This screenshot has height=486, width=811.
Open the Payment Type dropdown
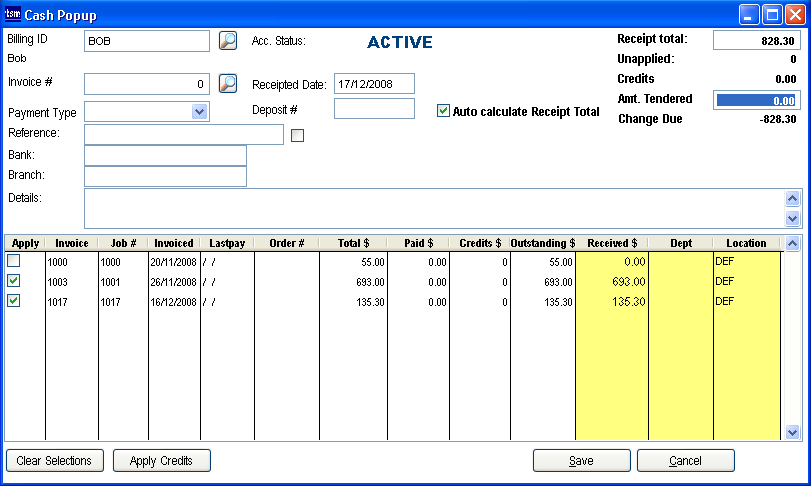(x=199, y=112)
